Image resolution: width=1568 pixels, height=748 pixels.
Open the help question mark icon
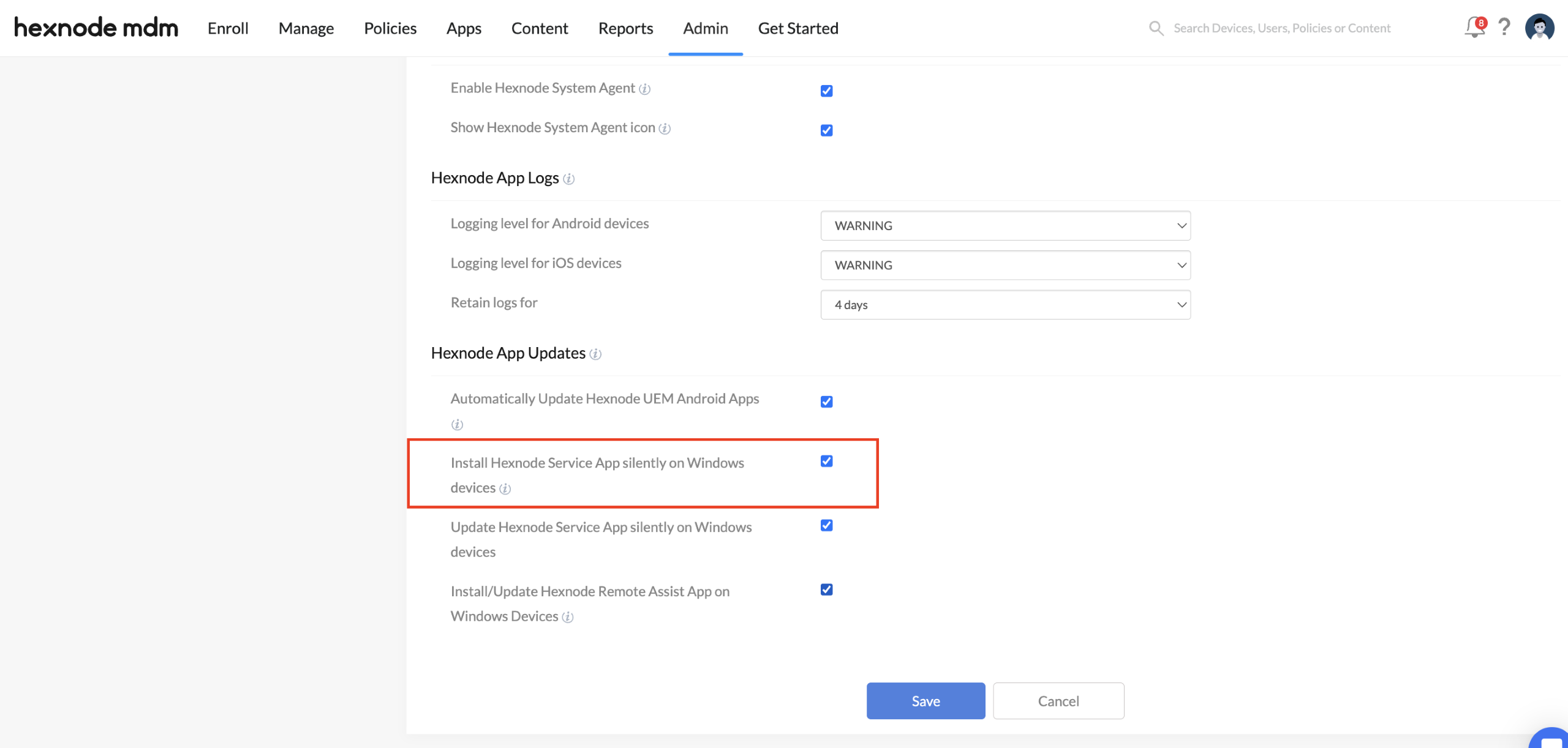pyautogui.click(x=1504, y=28)
